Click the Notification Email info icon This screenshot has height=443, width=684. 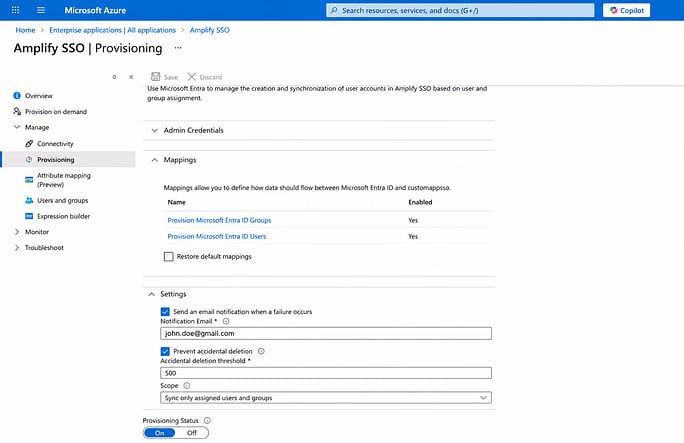pyautogui.click(x=226, y=321)
